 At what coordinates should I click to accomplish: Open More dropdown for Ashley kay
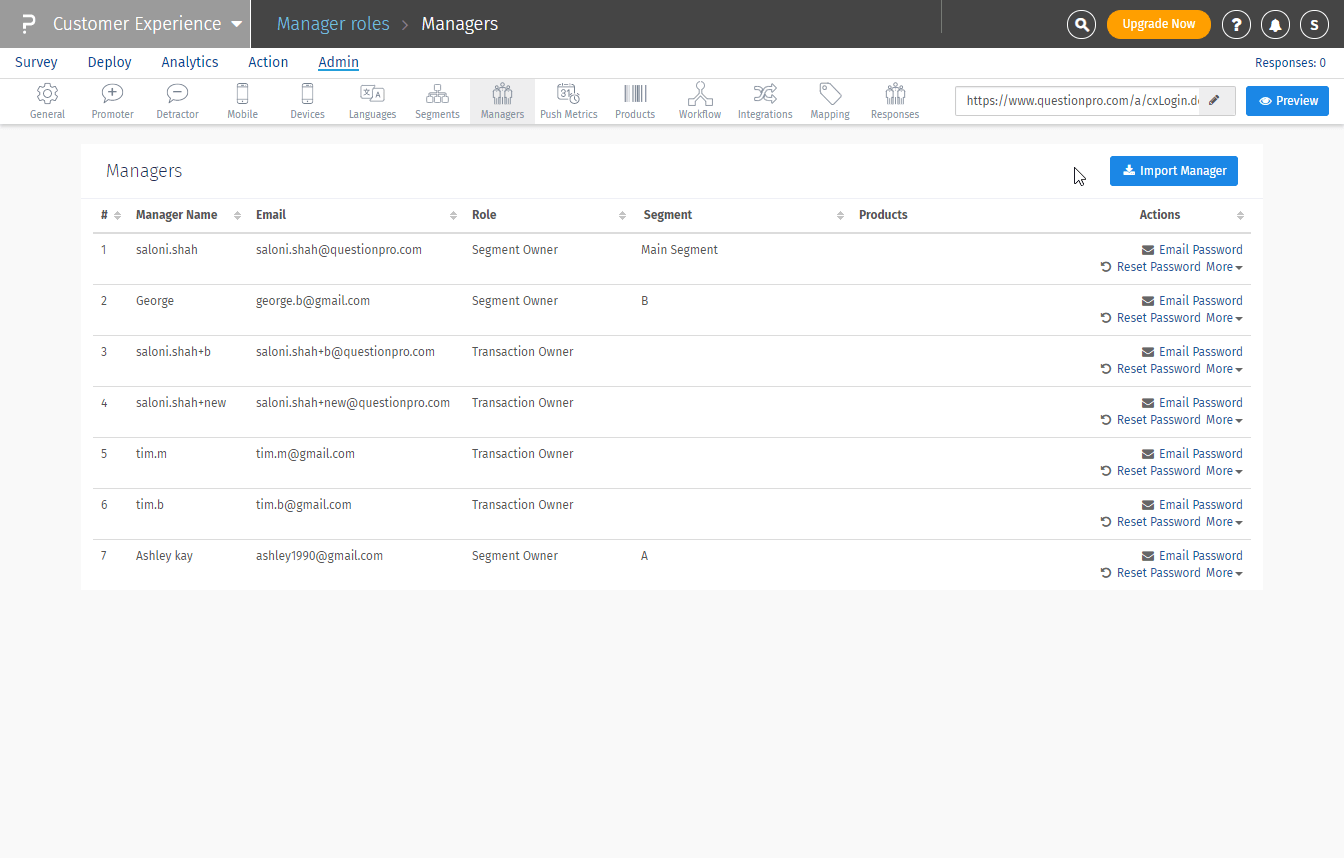tap(1224, 573)
